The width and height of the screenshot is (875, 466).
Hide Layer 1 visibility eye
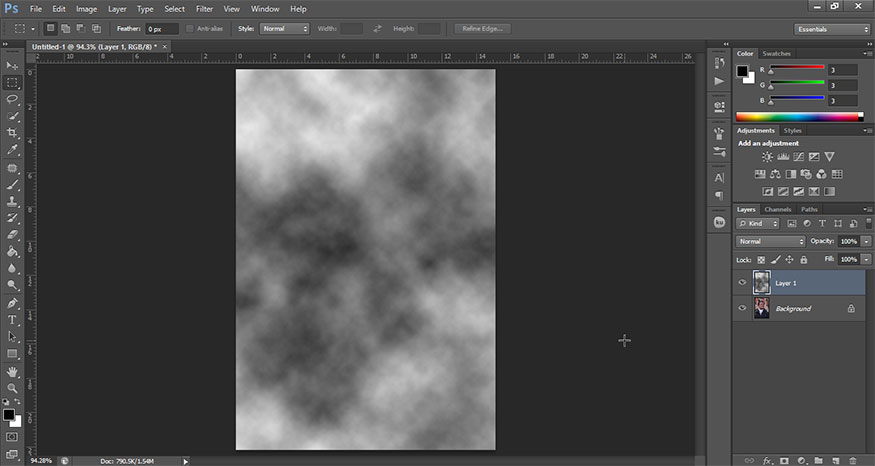coord(742,282)
